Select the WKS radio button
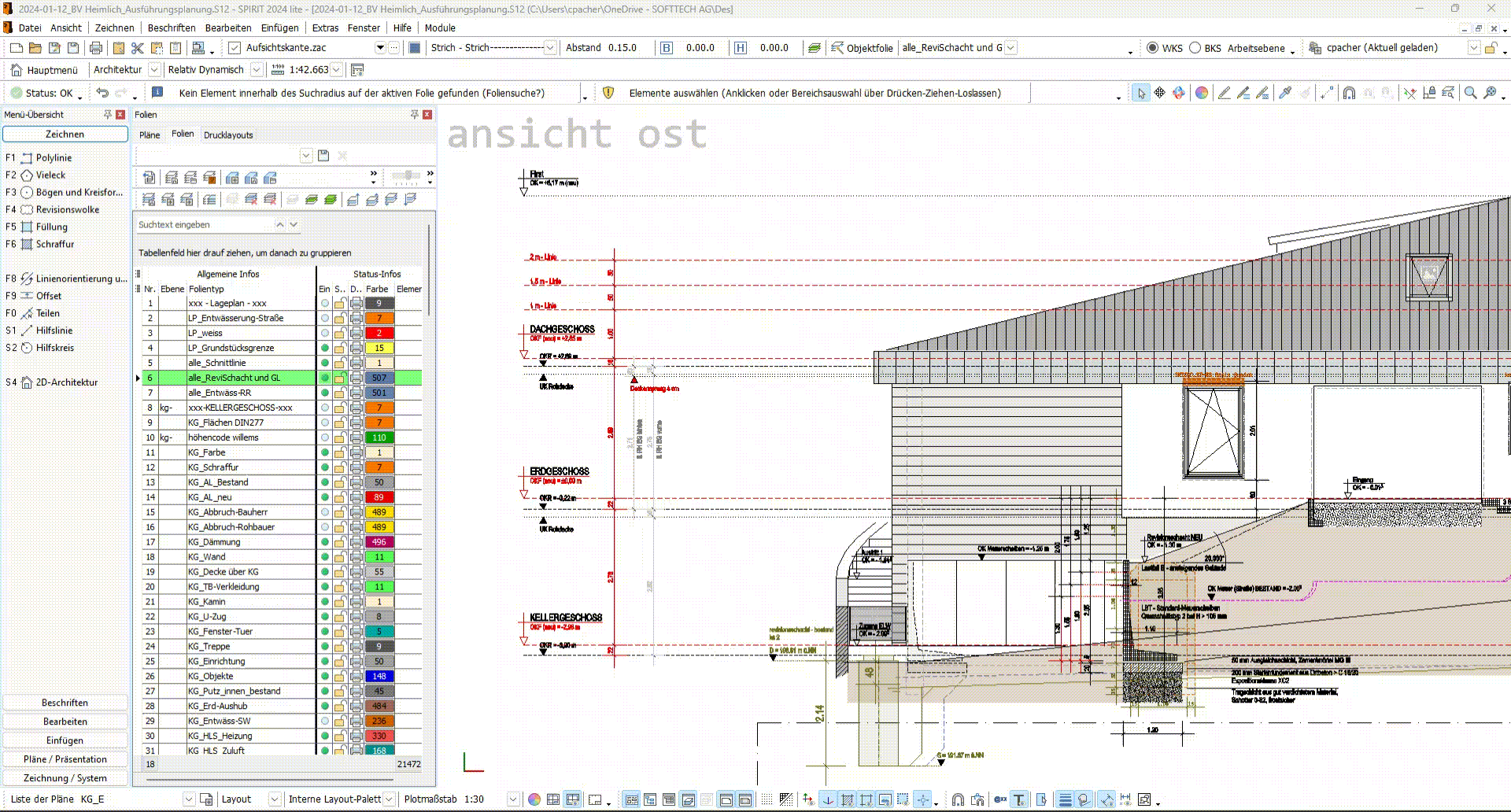 [1151, 47]
